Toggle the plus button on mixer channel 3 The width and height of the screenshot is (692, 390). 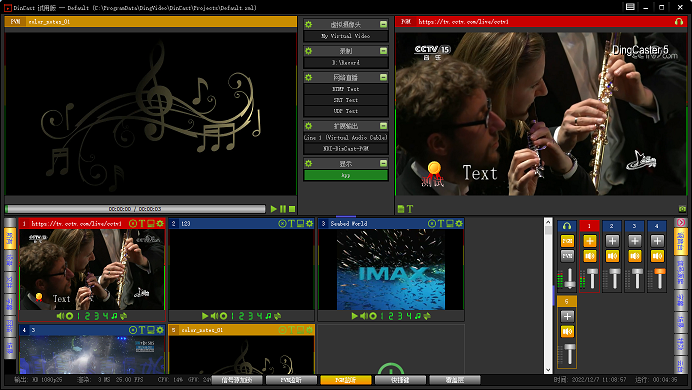click(635, 240)
